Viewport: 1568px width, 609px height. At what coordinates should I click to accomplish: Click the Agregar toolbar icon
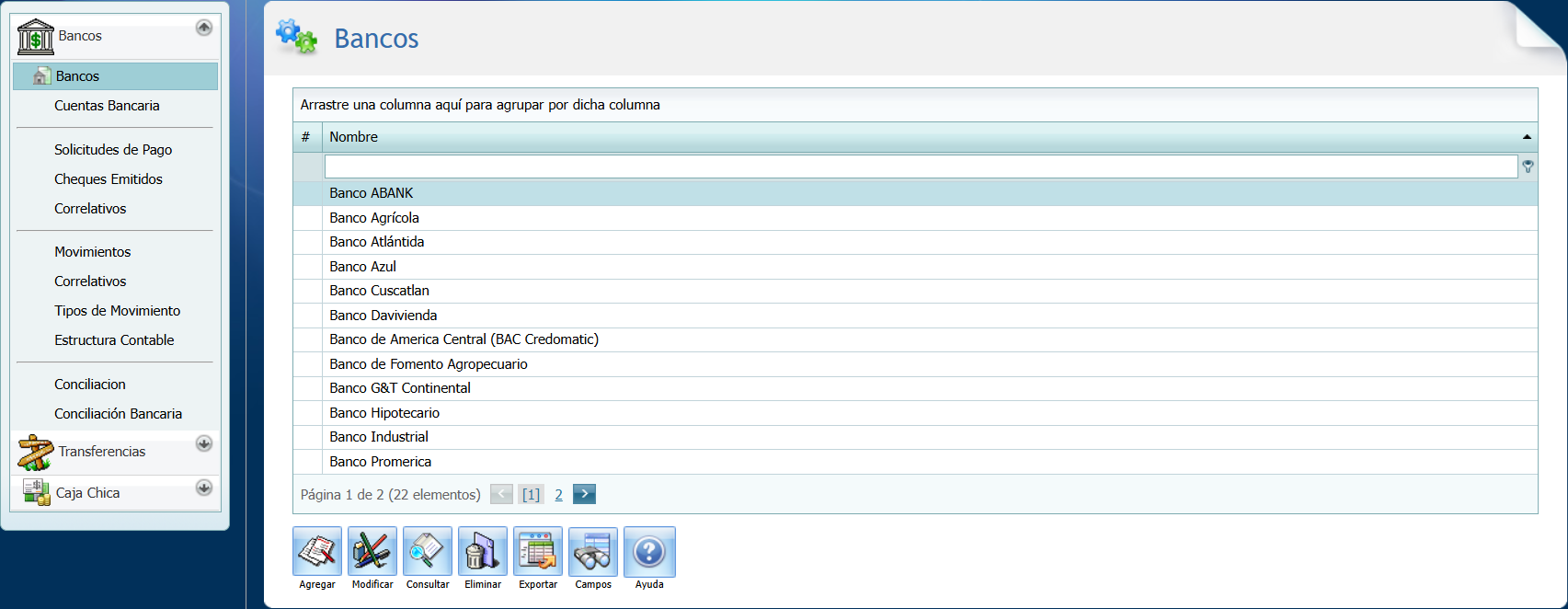(317, 551)
